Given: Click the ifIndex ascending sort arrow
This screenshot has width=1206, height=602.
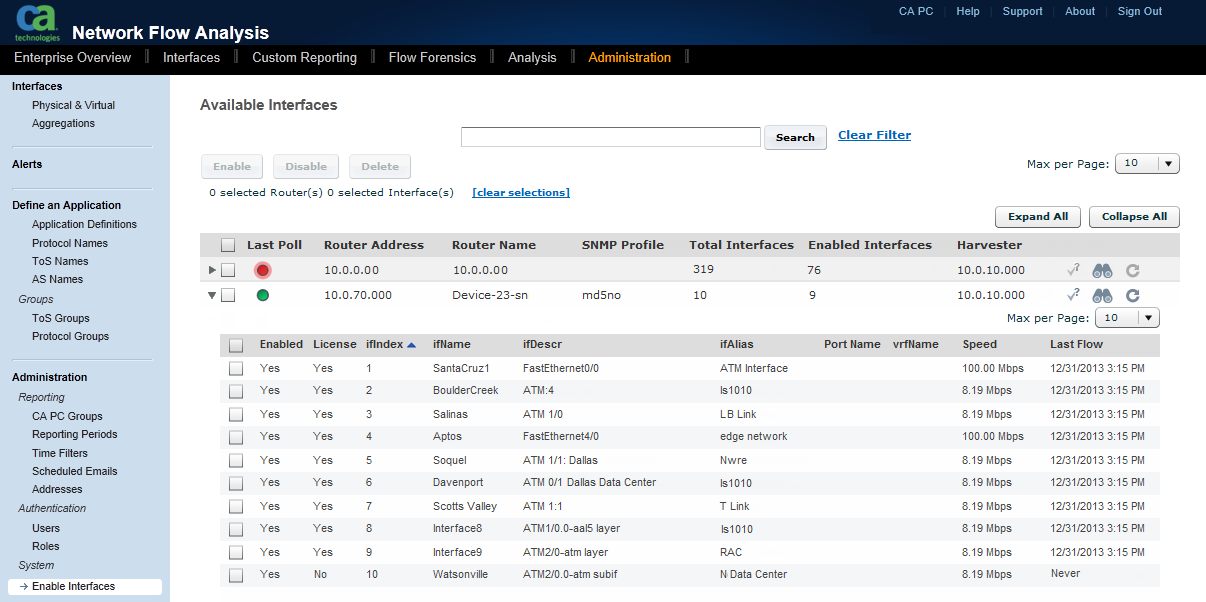Looking at the screenshot, I should [x=411, y=345].
